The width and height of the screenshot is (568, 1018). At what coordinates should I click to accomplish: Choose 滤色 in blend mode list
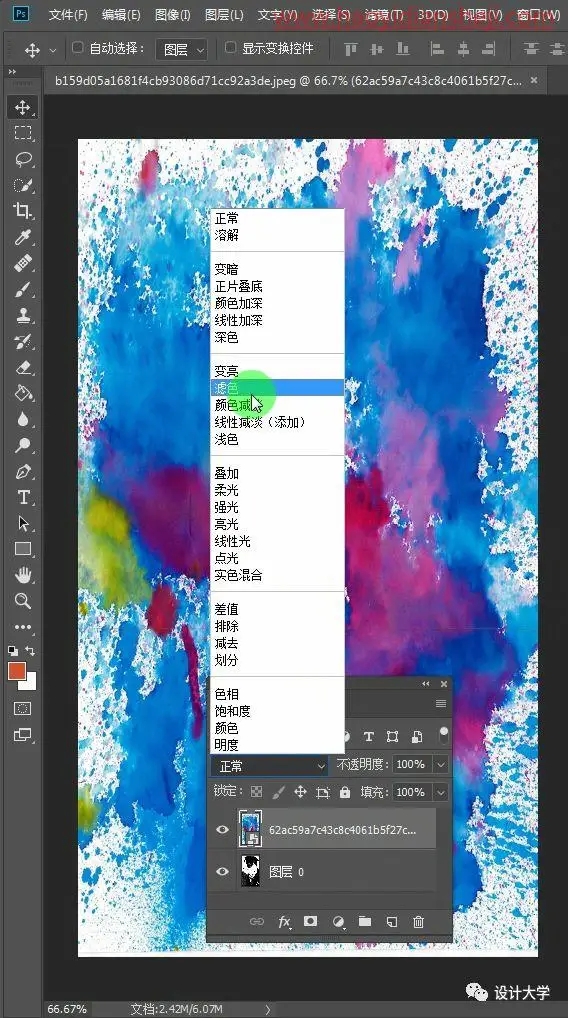pyautogui.click(x=277, y=388)
